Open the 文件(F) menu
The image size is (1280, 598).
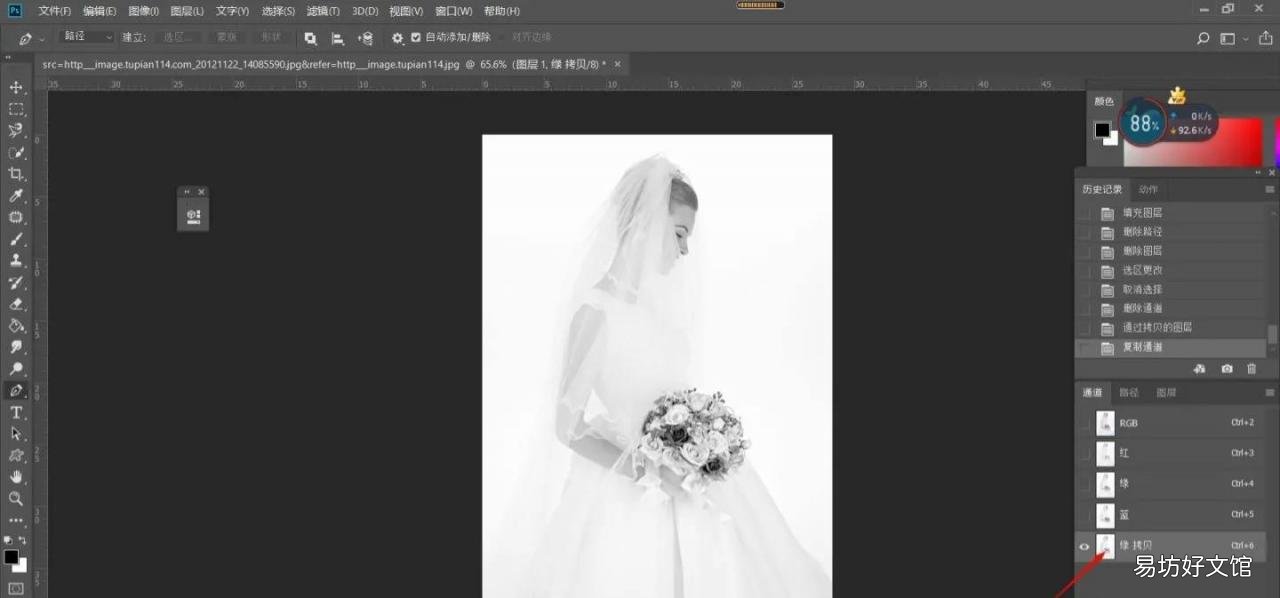pyautogui.click(x=54, y=11)
